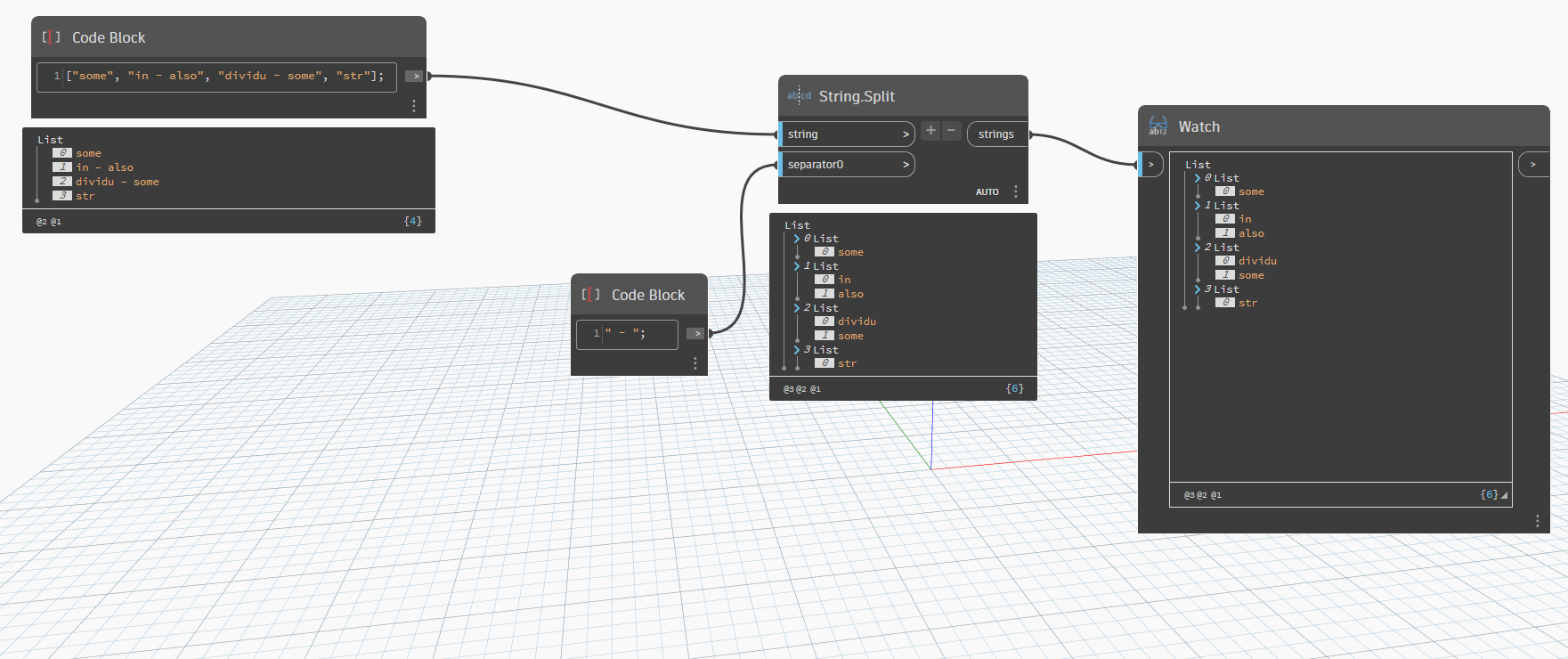Click the output port of the list-code Code Block
Screen dimensions: 1568x659
415,77
